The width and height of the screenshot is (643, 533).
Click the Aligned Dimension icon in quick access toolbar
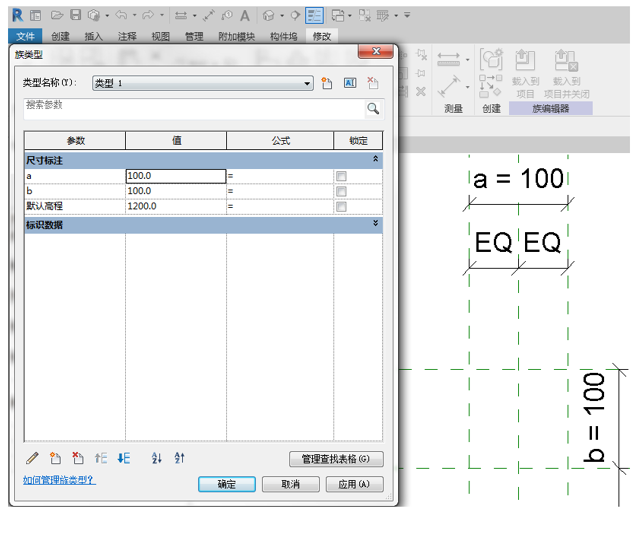tap(209, 16)
